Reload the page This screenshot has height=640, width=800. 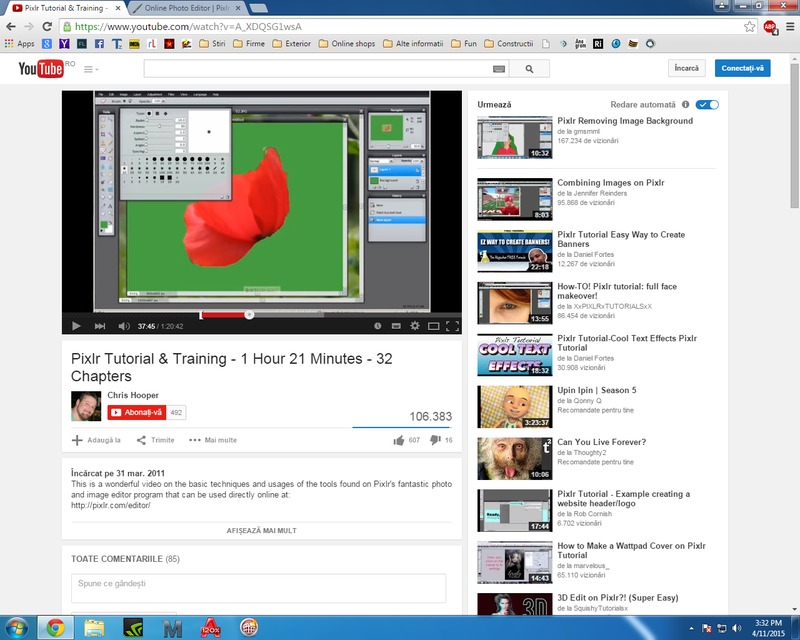(x=47, y=27)
